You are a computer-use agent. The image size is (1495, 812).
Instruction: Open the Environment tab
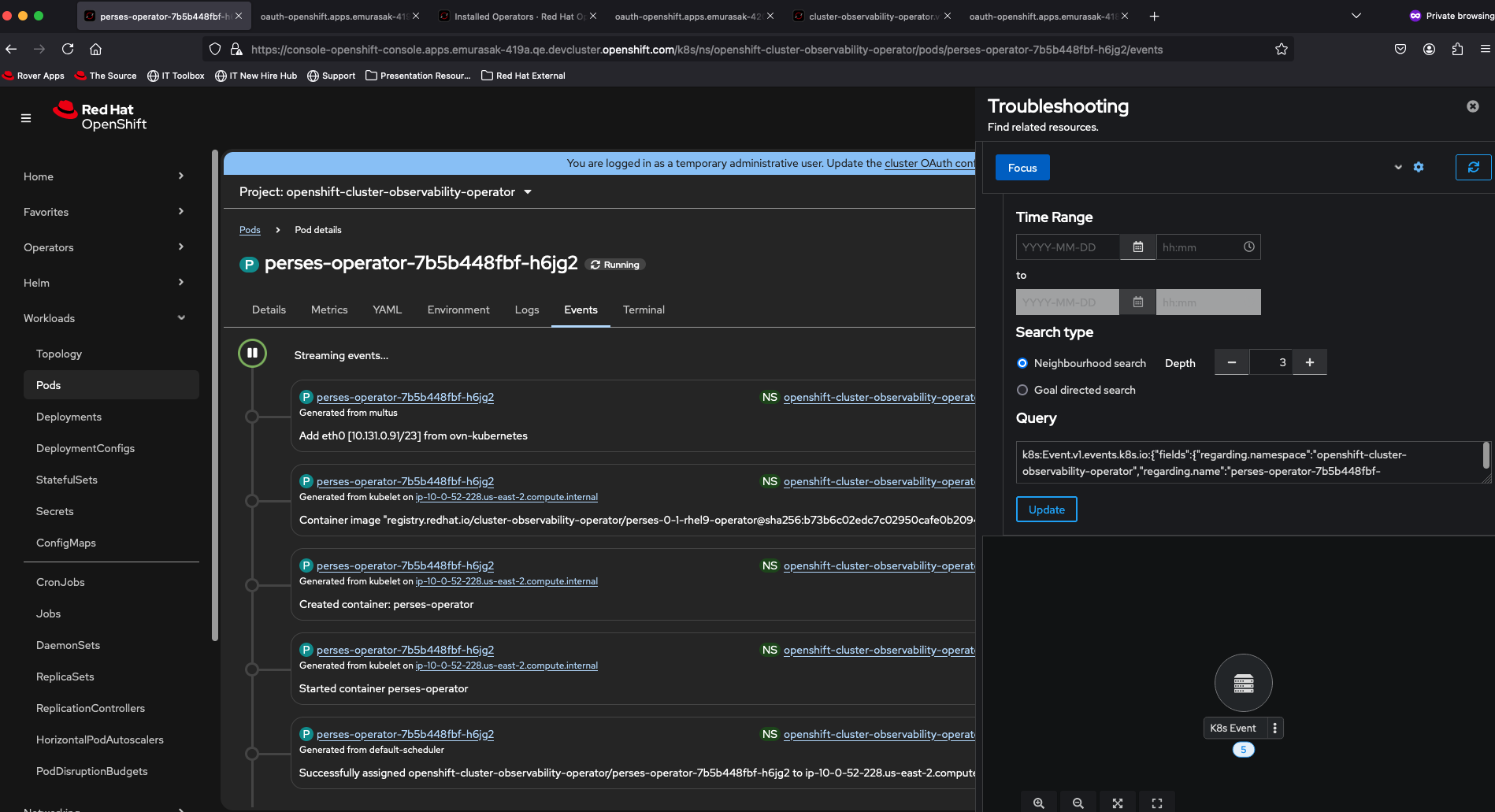click(x=458, y=310)
